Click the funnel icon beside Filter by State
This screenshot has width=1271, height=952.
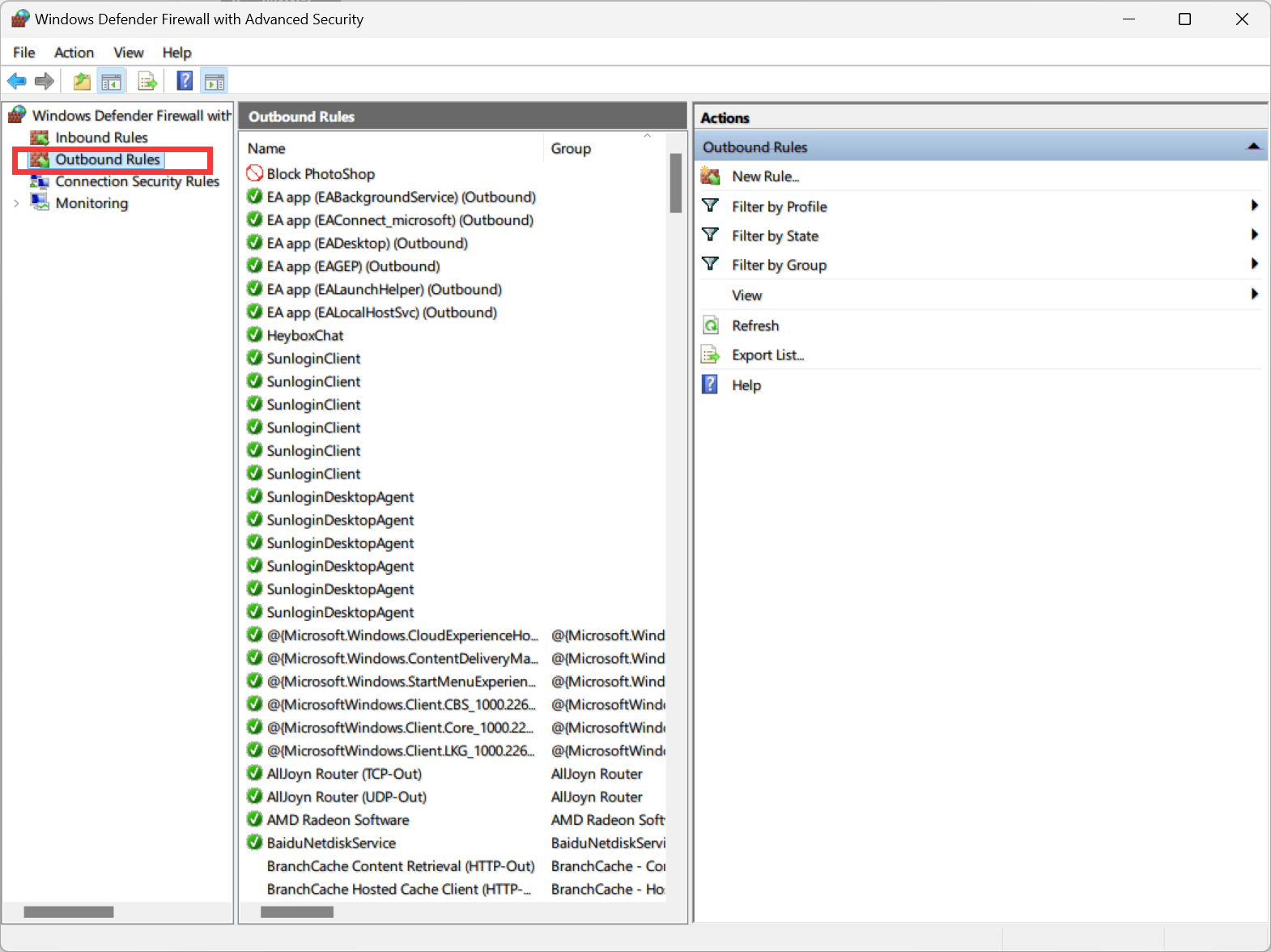click(x=710, y=235)
